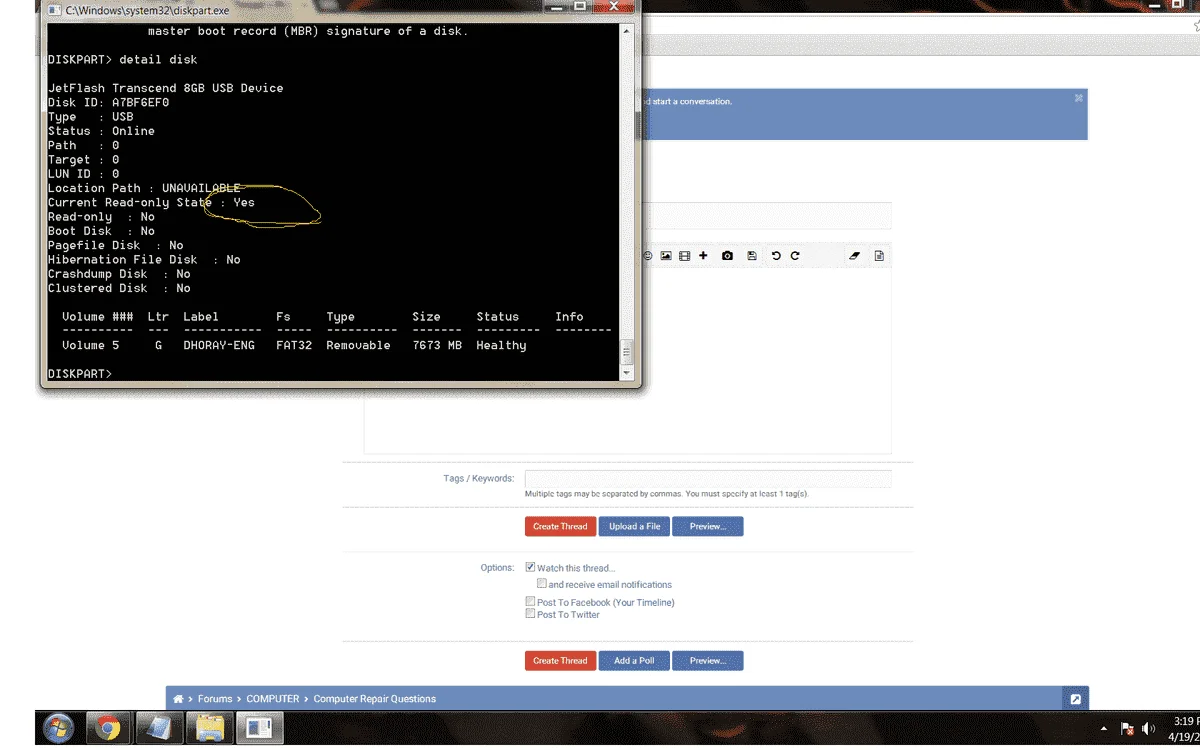Open the notepad-style app on taskbar
Image resolution: width=1200 pixels, height=750 pixels.
pyautogui.click(x=158, y=728)
